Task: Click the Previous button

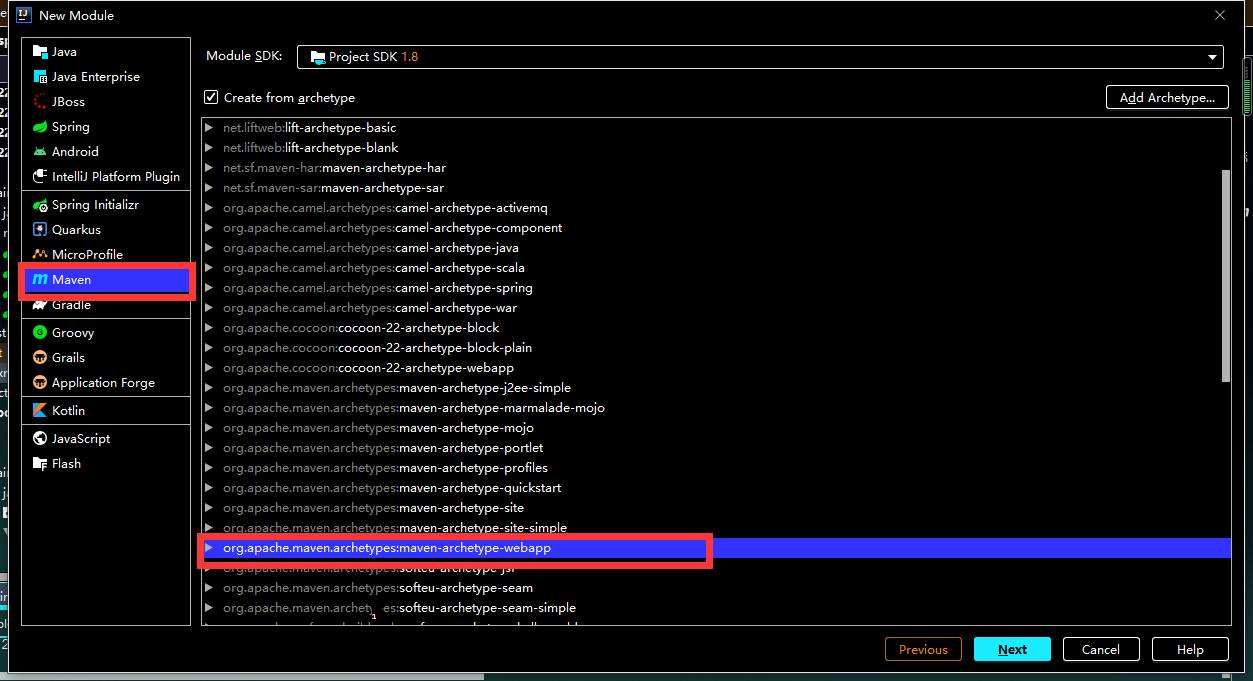Action: (x=923, y=649)
